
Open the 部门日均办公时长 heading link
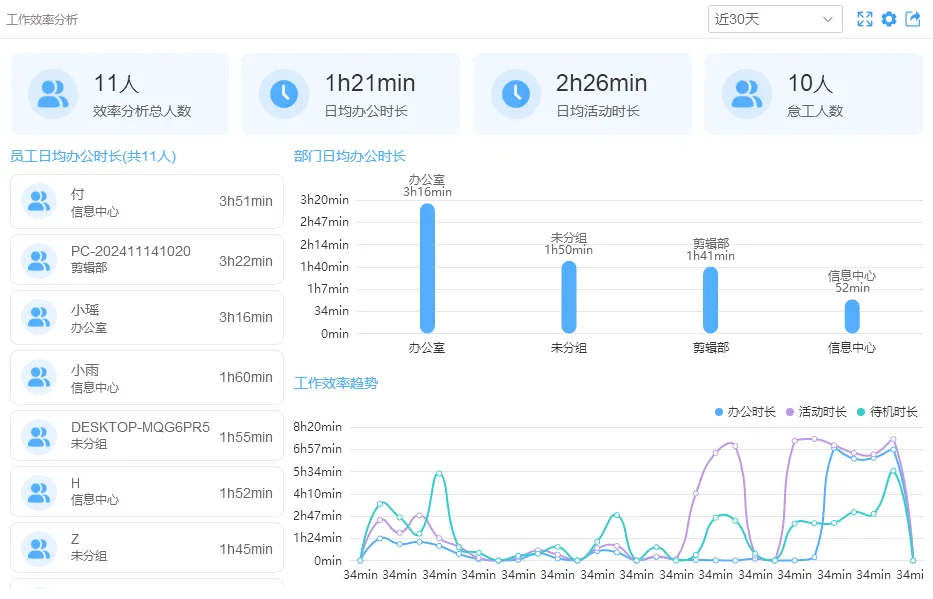(350, 156)
